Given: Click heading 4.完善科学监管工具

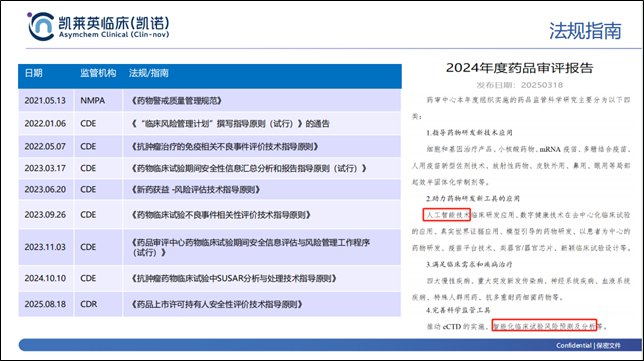Looking at the screenshot, I should (458, 310).
